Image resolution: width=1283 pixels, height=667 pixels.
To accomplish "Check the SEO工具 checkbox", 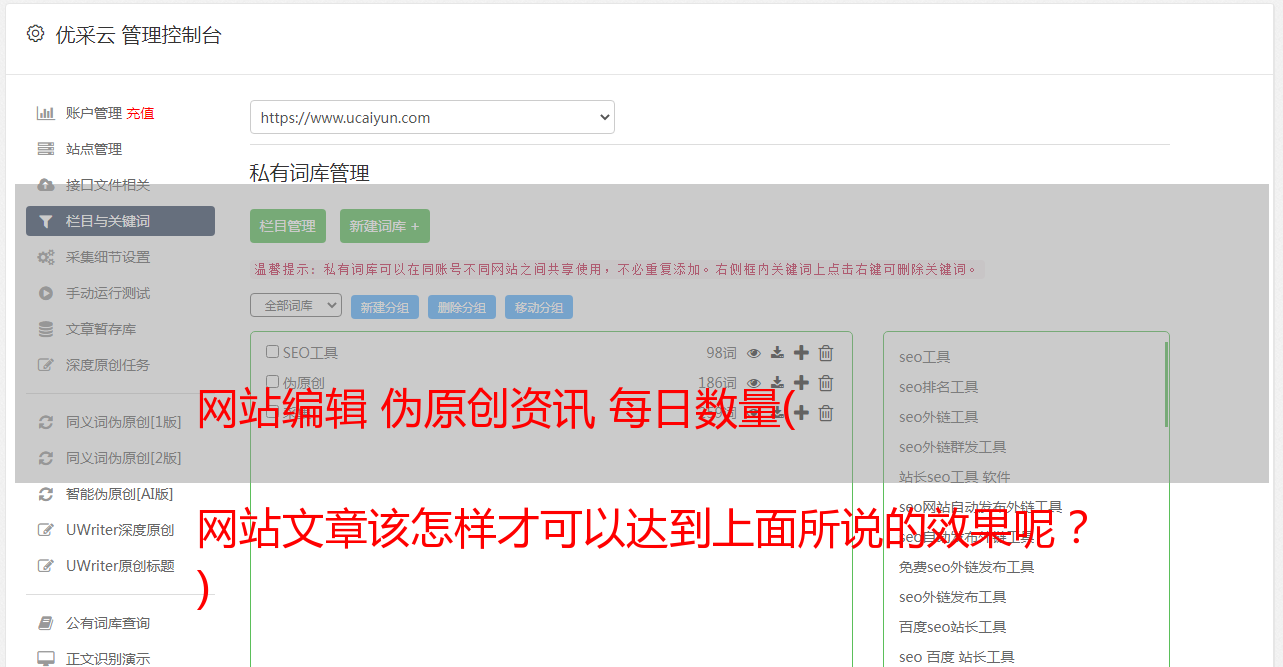I will coord(272,352).
